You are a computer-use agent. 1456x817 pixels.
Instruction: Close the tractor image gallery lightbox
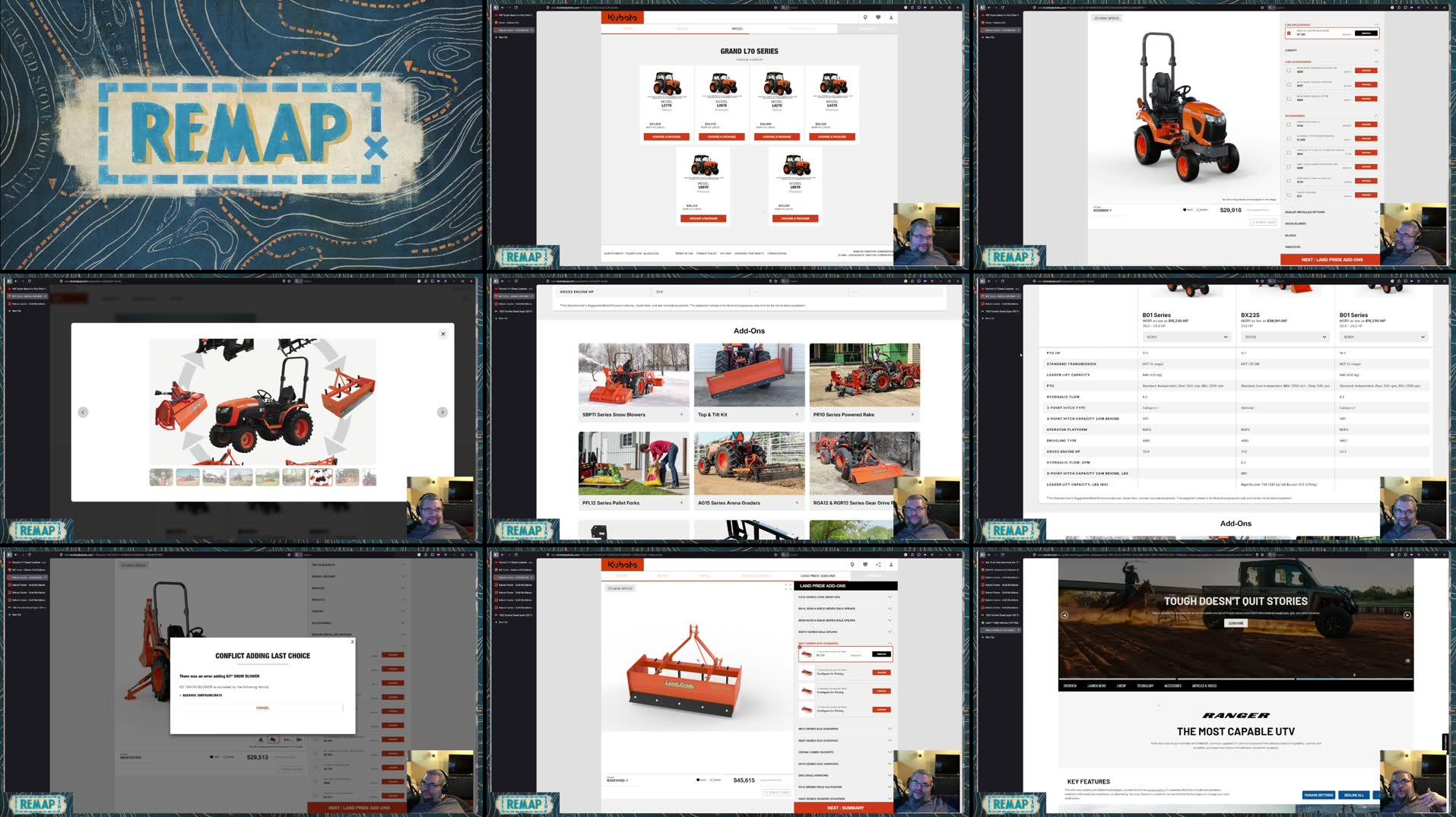pyautogui.click(x=443, y=334)
